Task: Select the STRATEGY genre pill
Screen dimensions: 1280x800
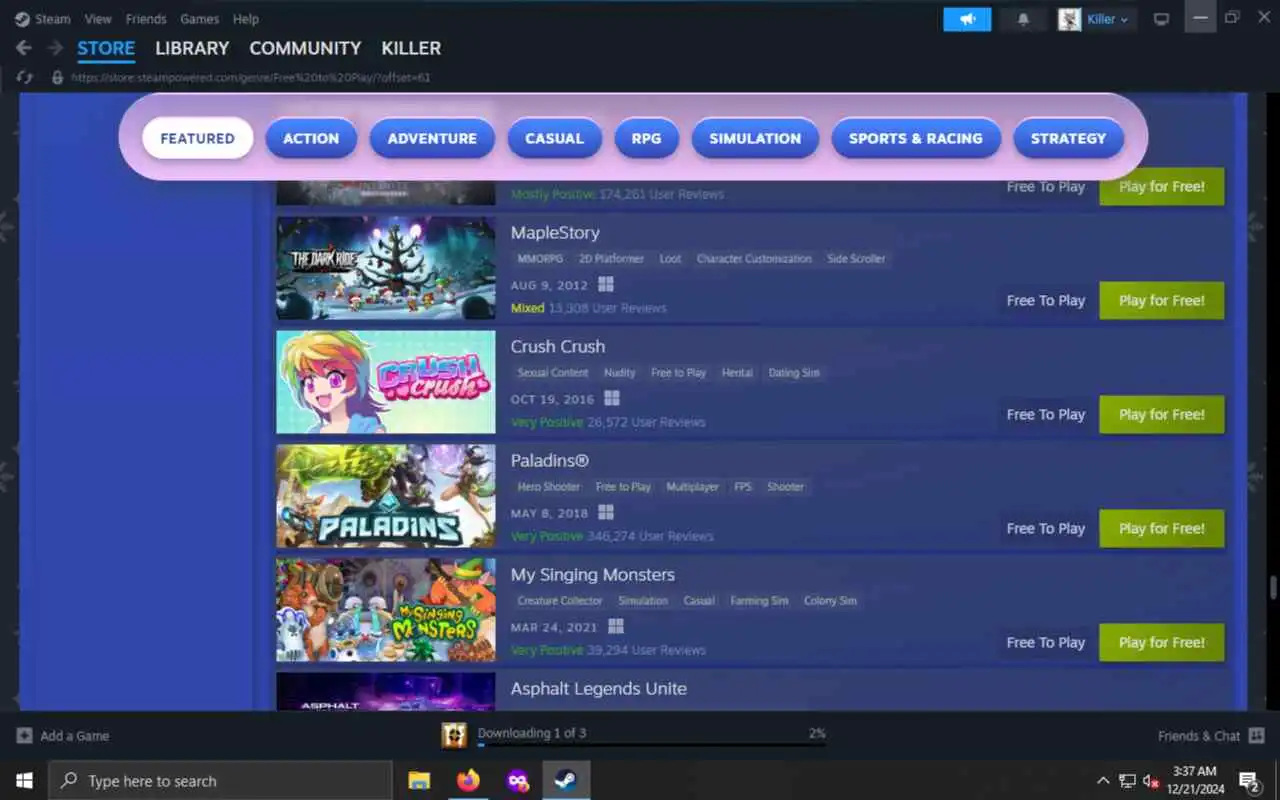Action: pyautogui.click(x=1068, y=138)
